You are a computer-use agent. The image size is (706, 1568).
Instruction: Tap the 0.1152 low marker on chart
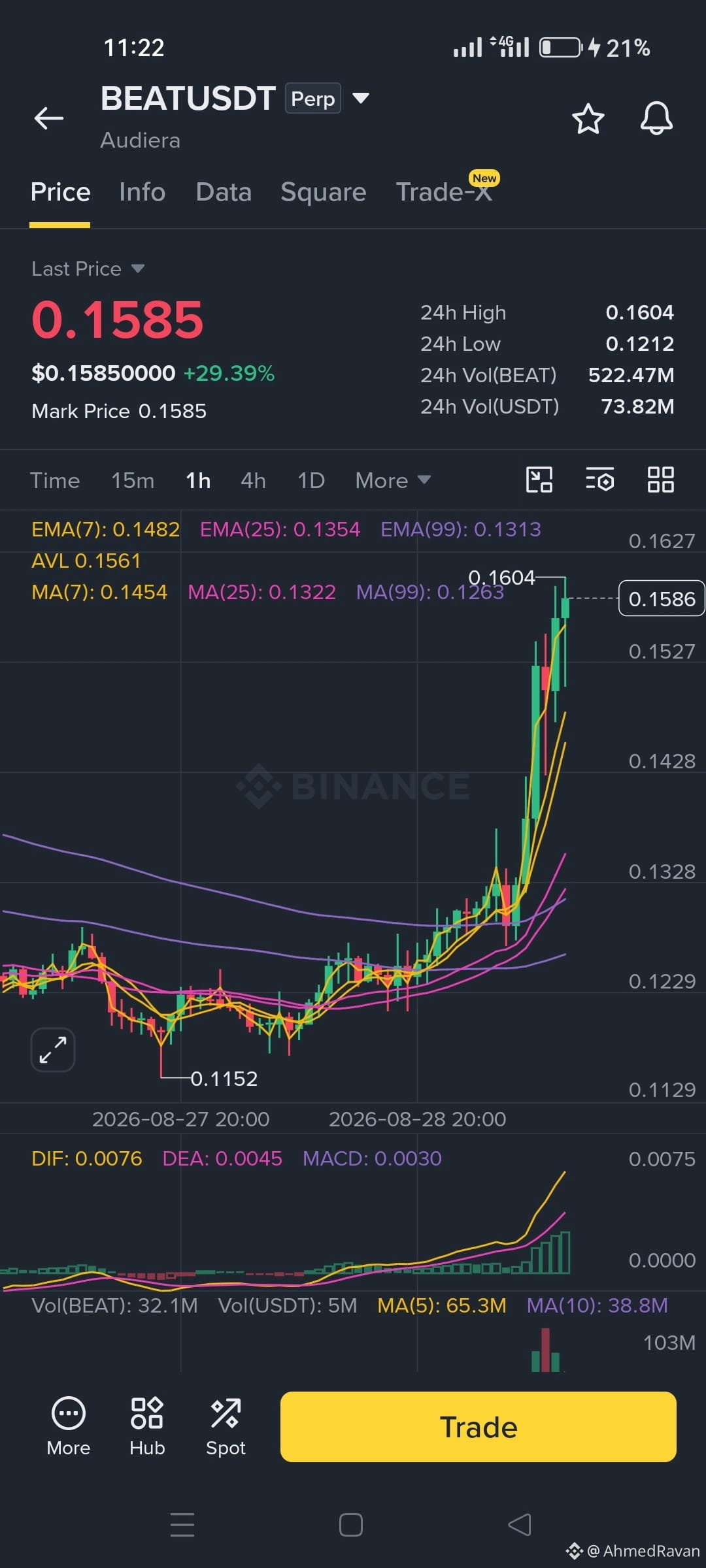pyautogui.click(x=224, y=1079)
